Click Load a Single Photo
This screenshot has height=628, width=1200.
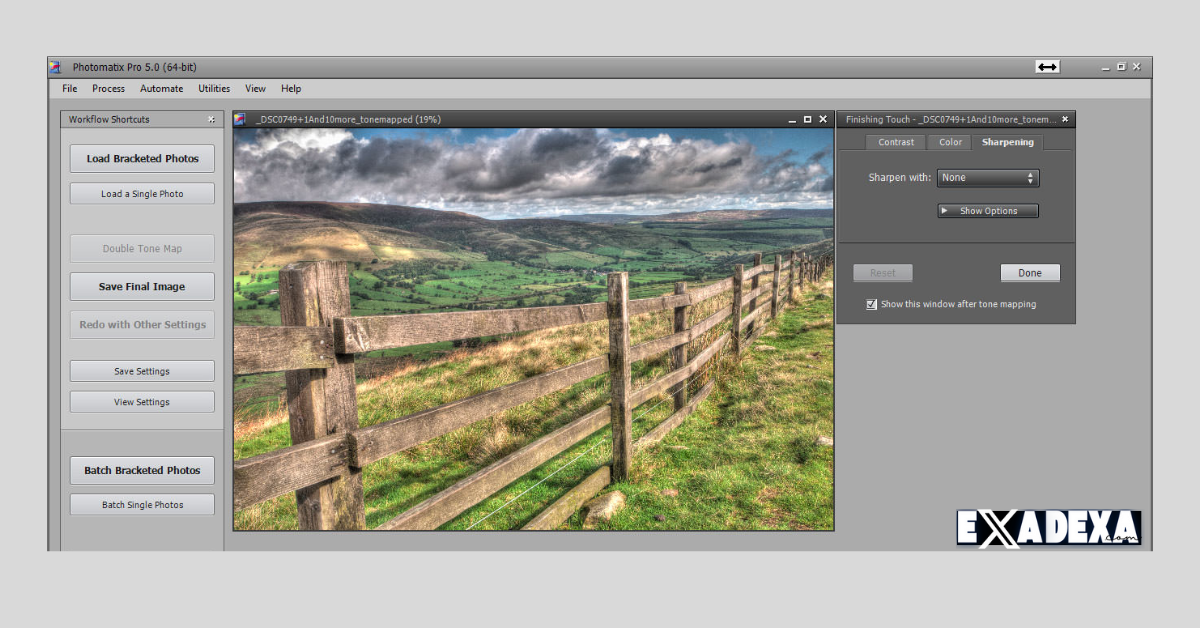tap(141, 193)
